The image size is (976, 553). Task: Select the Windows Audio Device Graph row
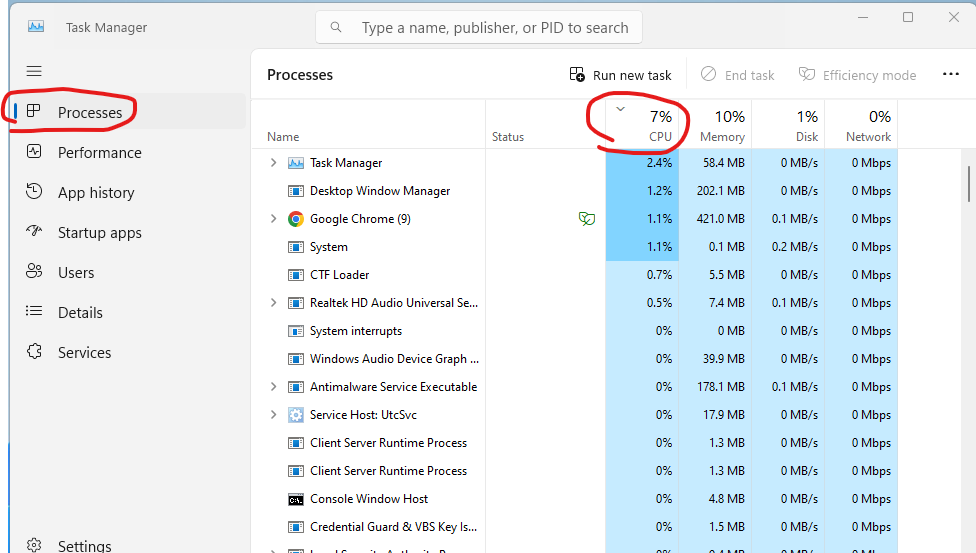click(394, 359)
